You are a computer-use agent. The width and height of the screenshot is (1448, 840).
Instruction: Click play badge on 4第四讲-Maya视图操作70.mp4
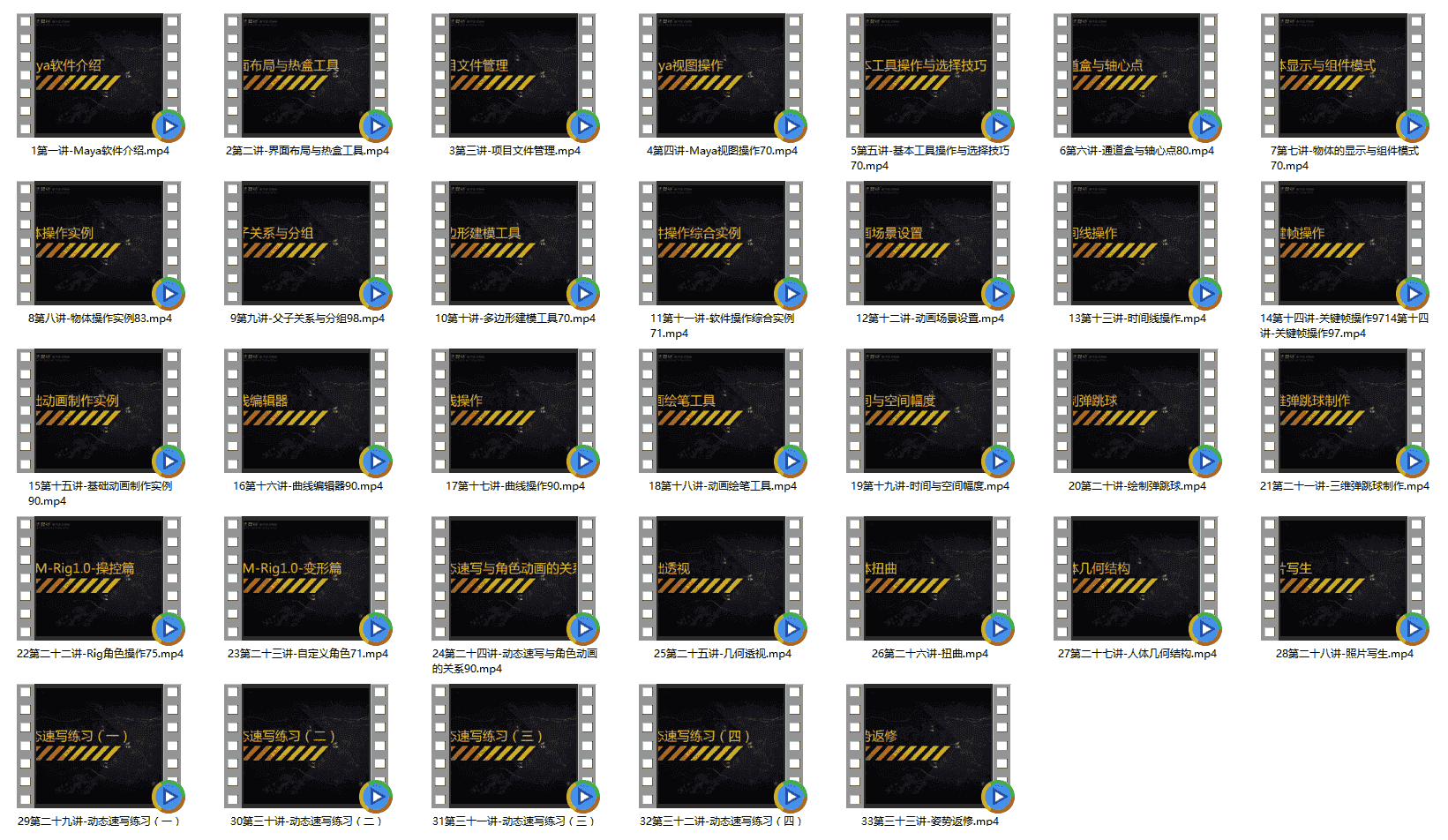[x=791, y=126]
